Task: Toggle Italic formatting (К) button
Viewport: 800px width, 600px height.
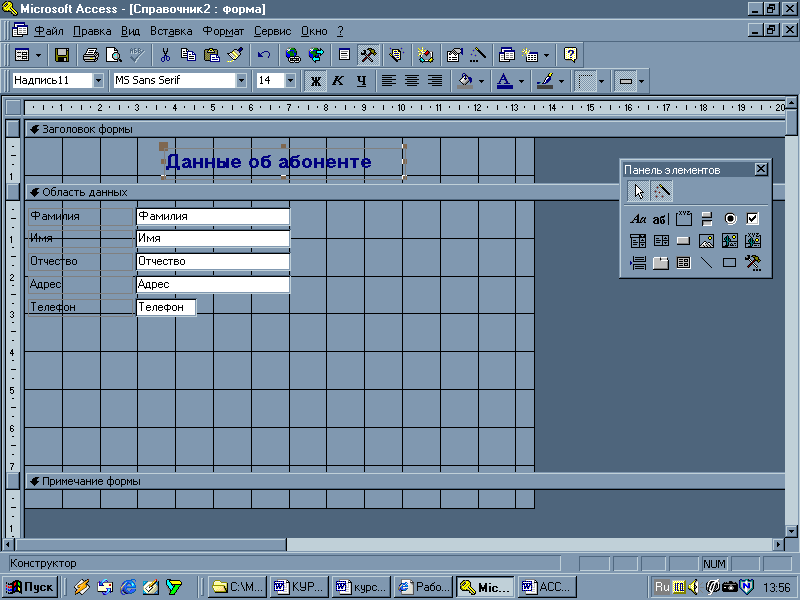Action: pos(338,81)
